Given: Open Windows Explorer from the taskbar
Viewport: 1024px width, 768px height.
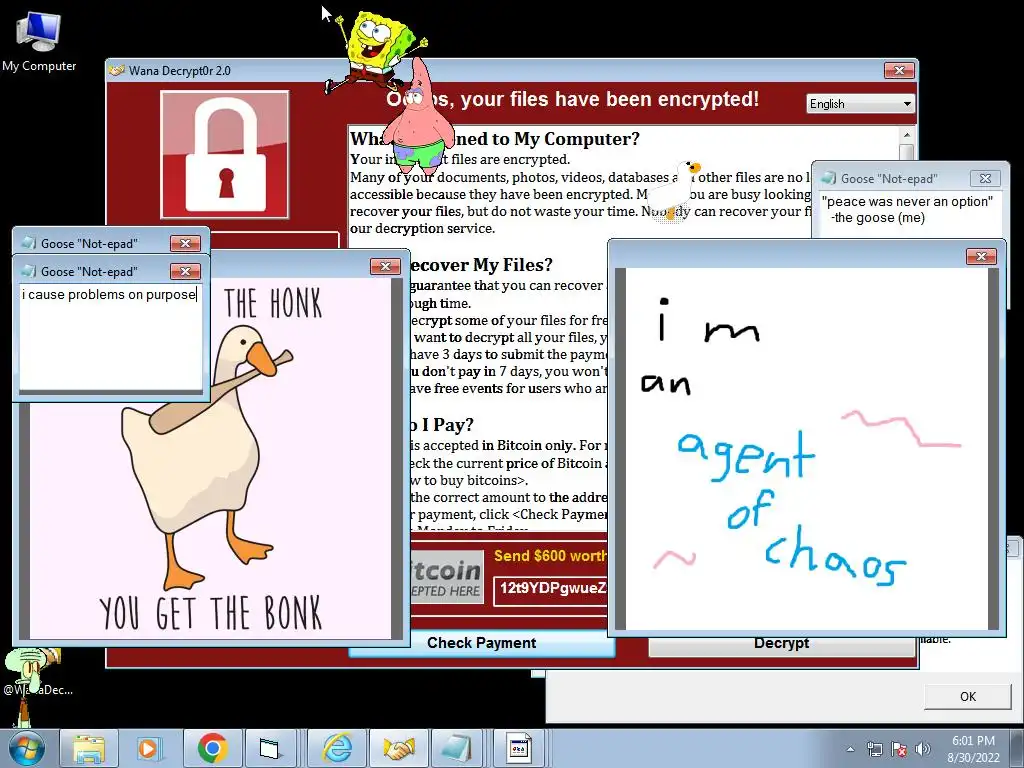Looking at the screenshot, I should tap(89, 748).
